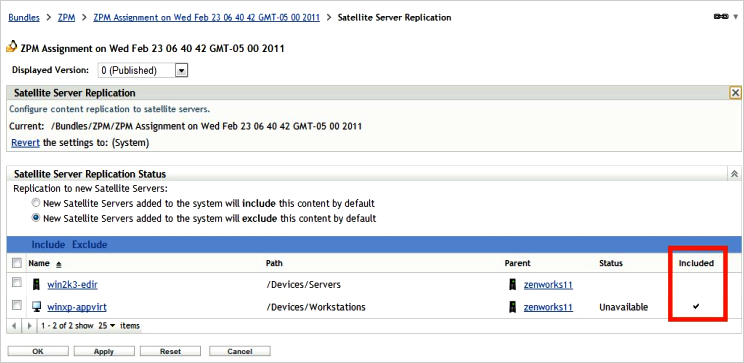This screenshot has width=744, height=363.
Task: Click the link chain icon at top right
Action: tap(721, 17)
